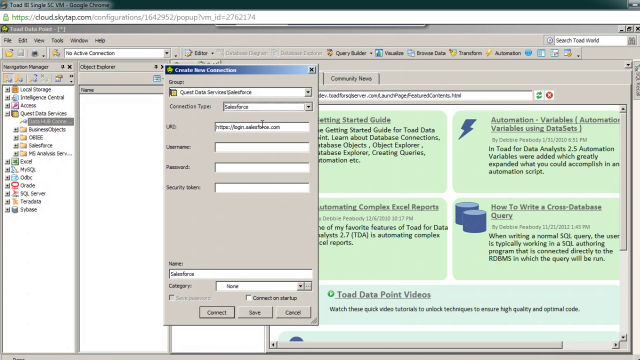
Task: Open the File menu
Action: point(8,40)
